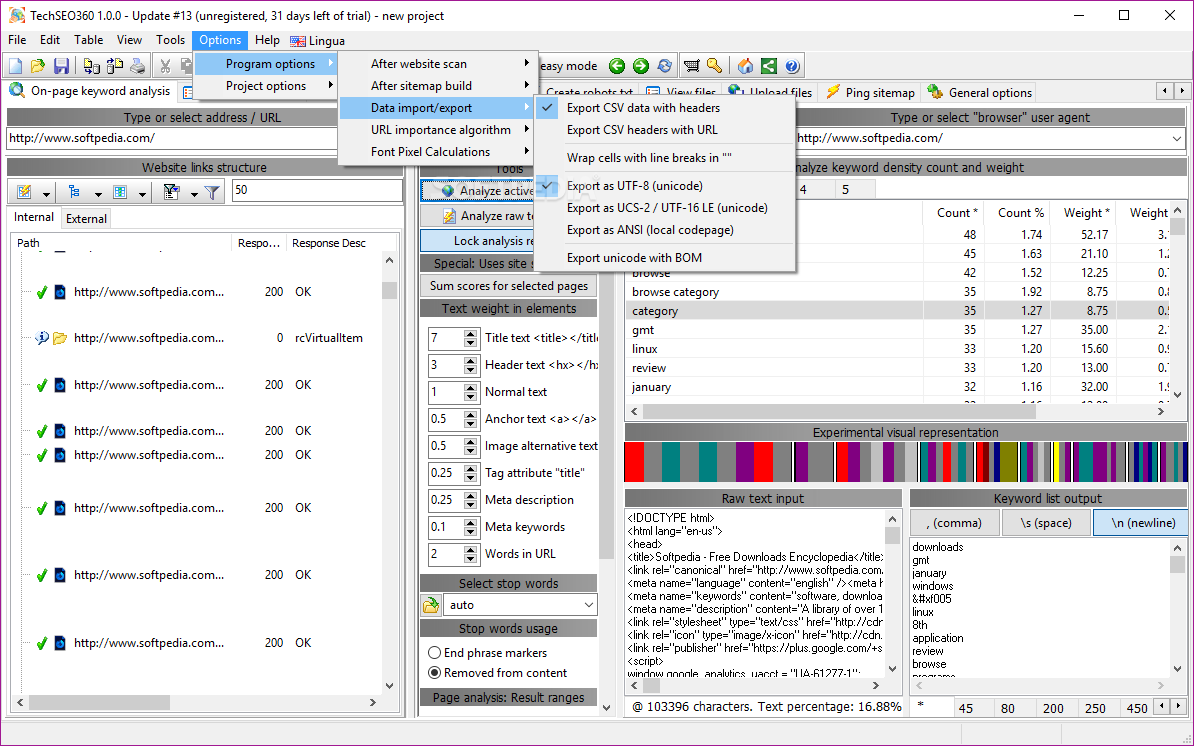Screen dimensions: 1194x746
Task: Click the Open project folder icon
Action: click(x=37, y=66)
